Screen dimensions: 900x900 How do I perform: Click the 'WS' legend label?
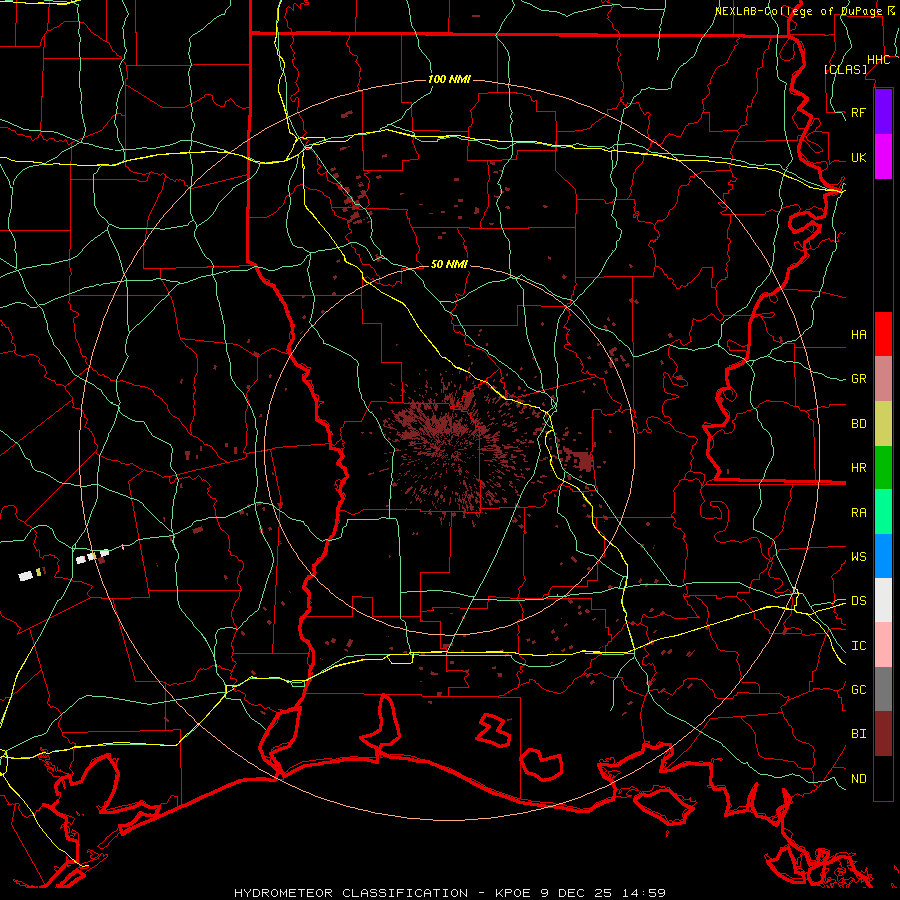pyautogui.click(x=858, y=557)
